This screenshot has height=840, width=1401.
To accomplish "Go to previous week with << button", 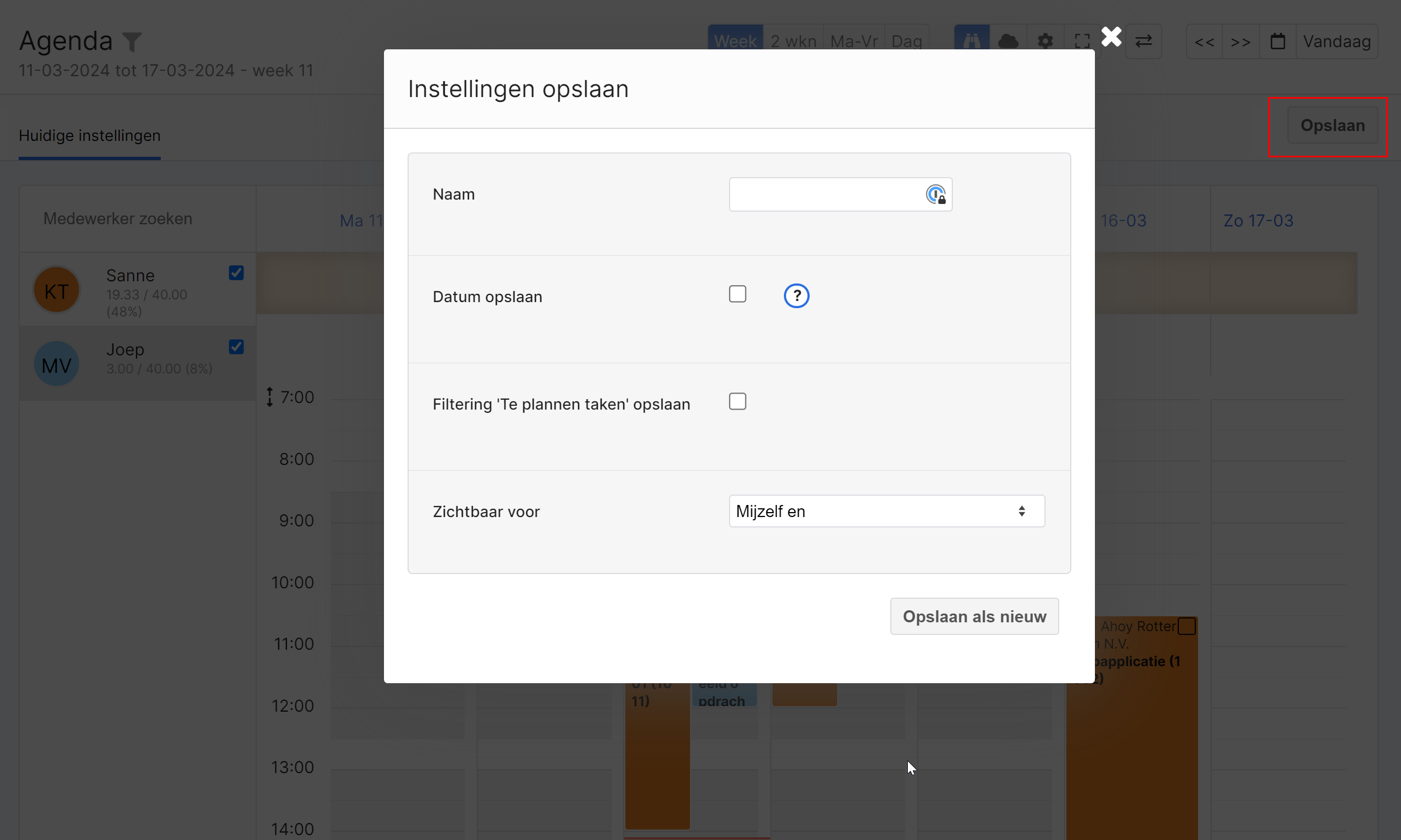I will coord(1204,41).
